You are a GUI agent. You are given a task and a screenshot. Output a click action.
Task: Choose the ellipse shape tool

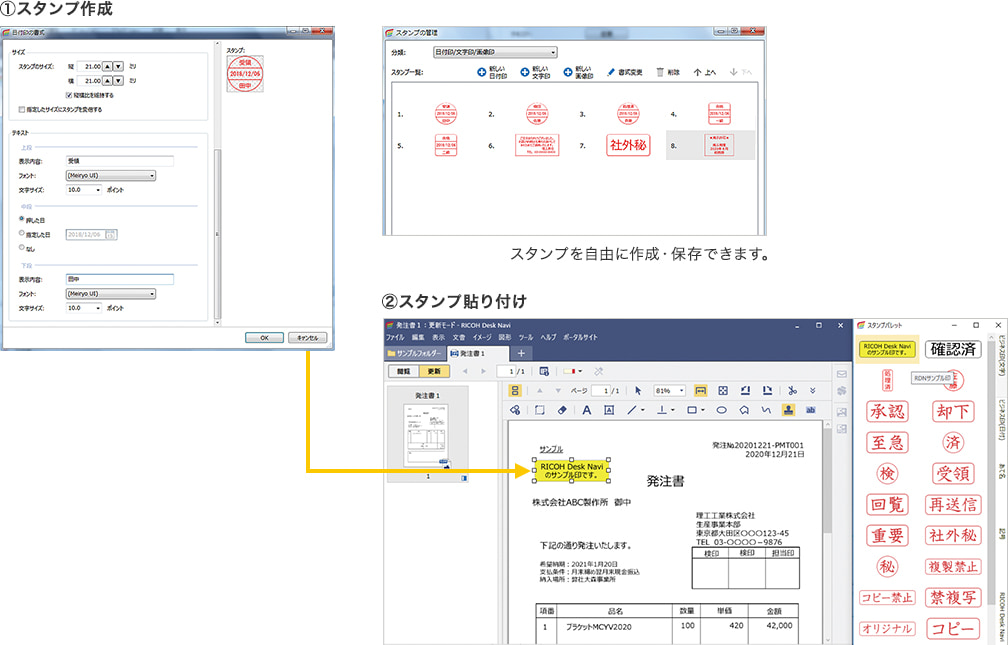[x=721, y=410]
